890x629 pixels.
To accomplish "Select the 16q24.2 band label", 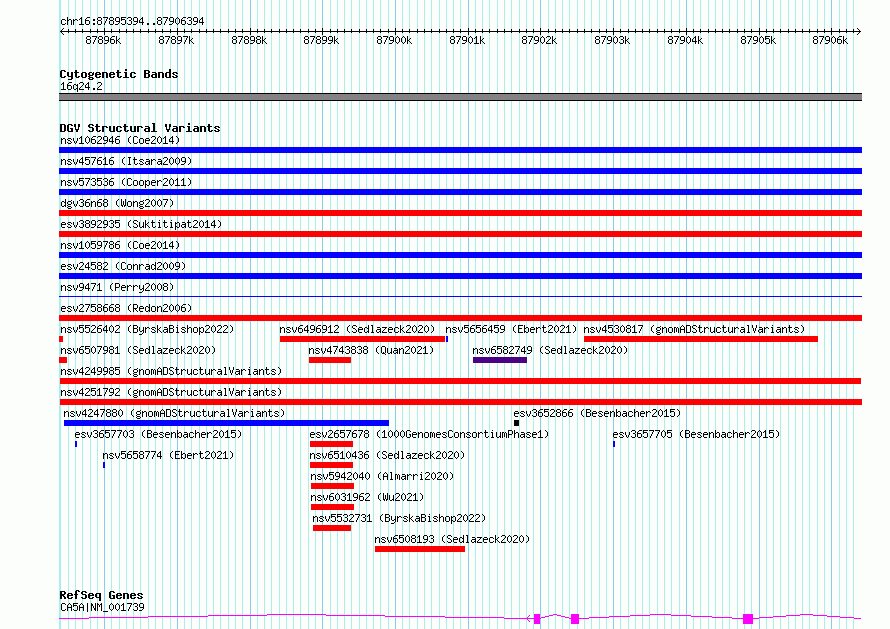I will (x=81, y=86).
